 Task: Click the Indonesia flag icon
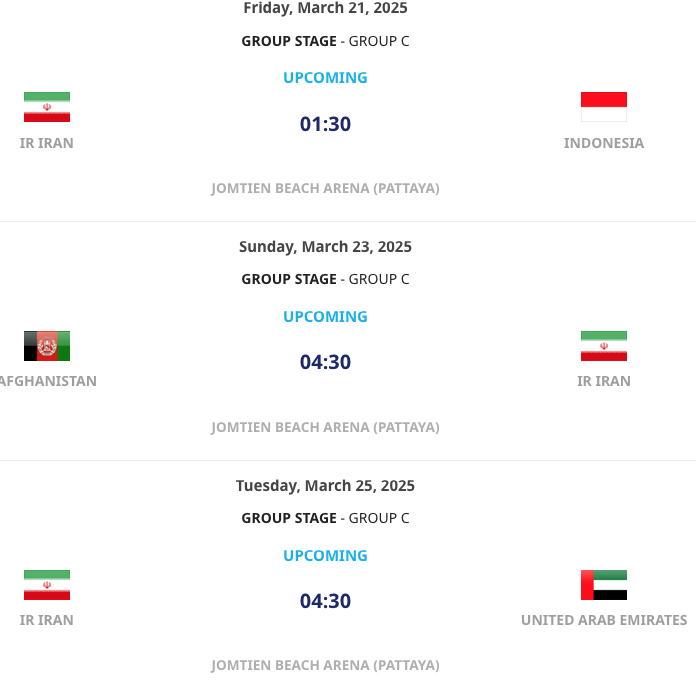603,107
